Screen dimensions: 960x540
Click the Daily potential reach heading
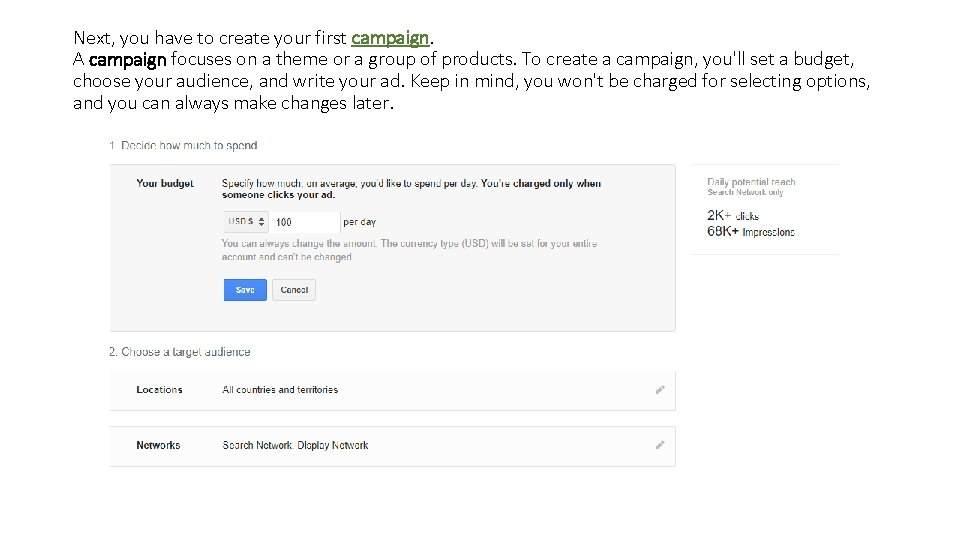[751, 182]
